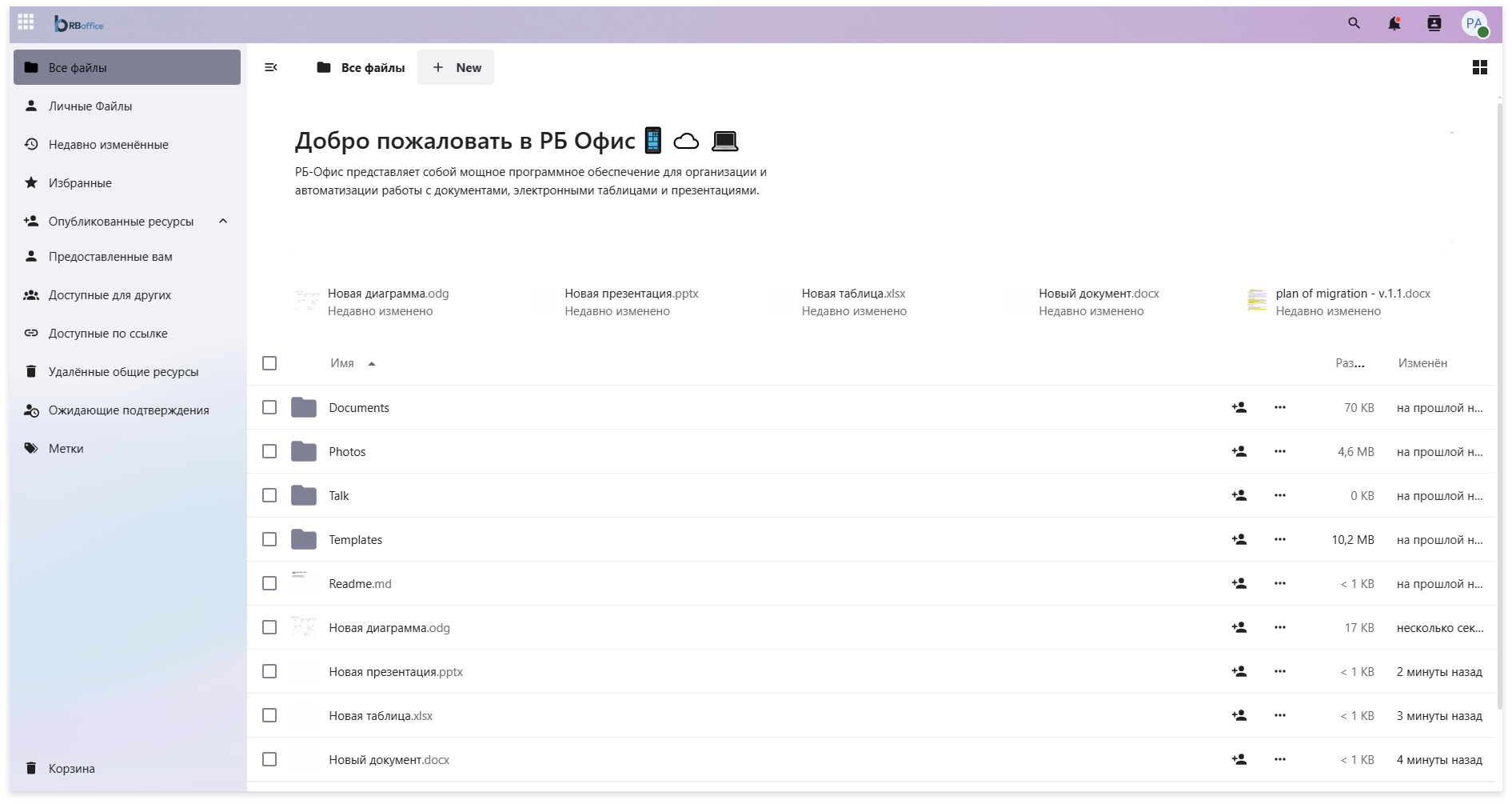Sort by Имя column arrow
Image resolution: width=1512 pixels, height=804 pixels.
pos(372,364)
